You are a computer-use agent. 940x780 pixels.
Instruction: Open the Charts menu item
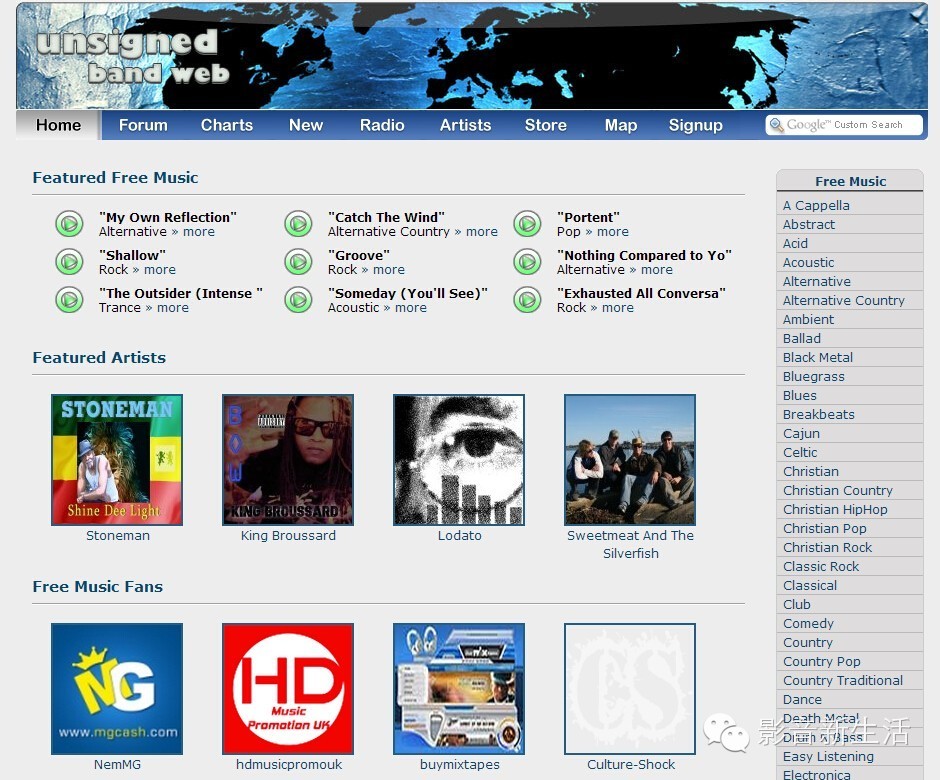click(x=226, y=125)
